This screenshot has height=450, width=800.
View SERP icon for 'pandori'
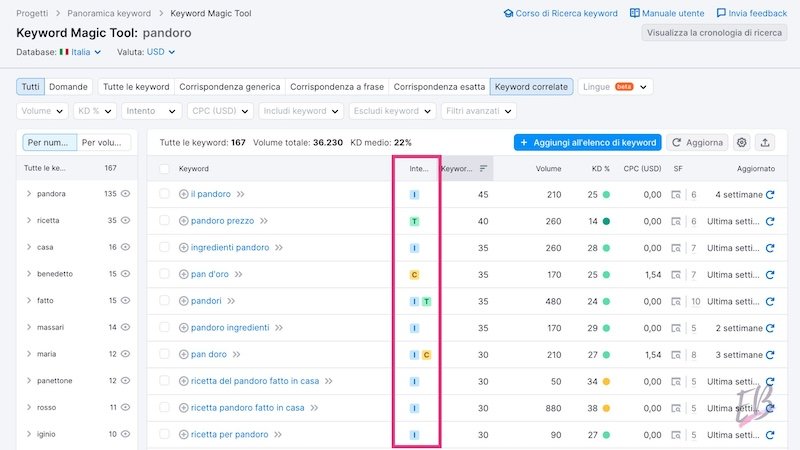coord(676,301)
